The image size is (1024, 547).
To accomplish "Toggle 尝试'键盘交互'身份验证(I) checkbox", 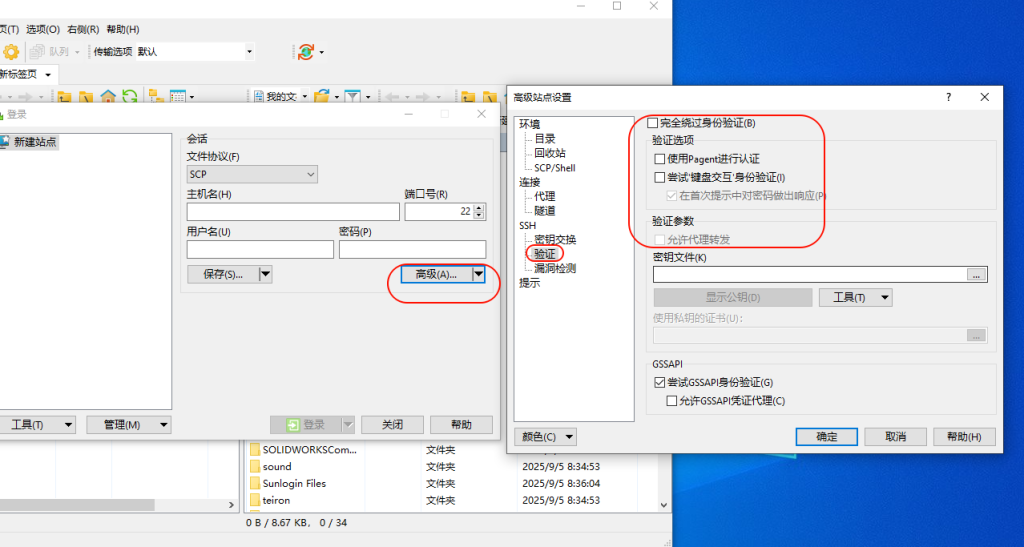I will 660,177.
